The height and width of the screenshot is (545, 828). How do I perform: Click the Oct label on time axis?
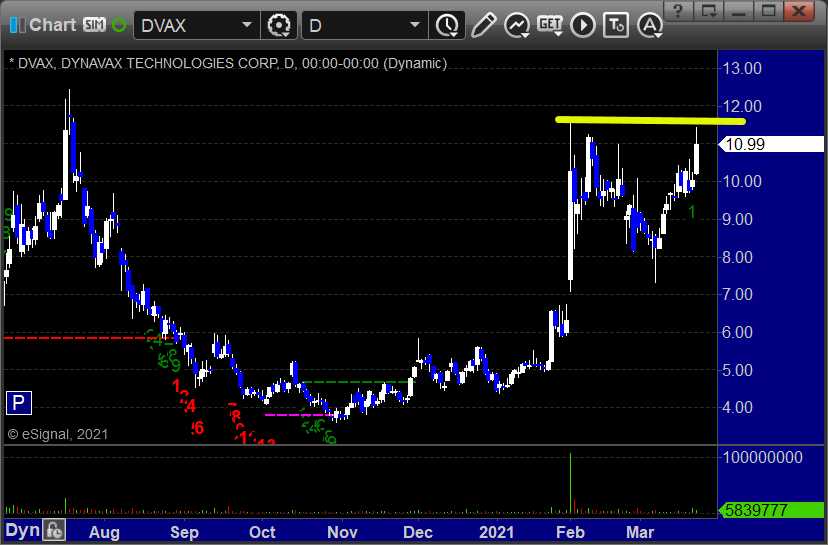coord(262,532)
